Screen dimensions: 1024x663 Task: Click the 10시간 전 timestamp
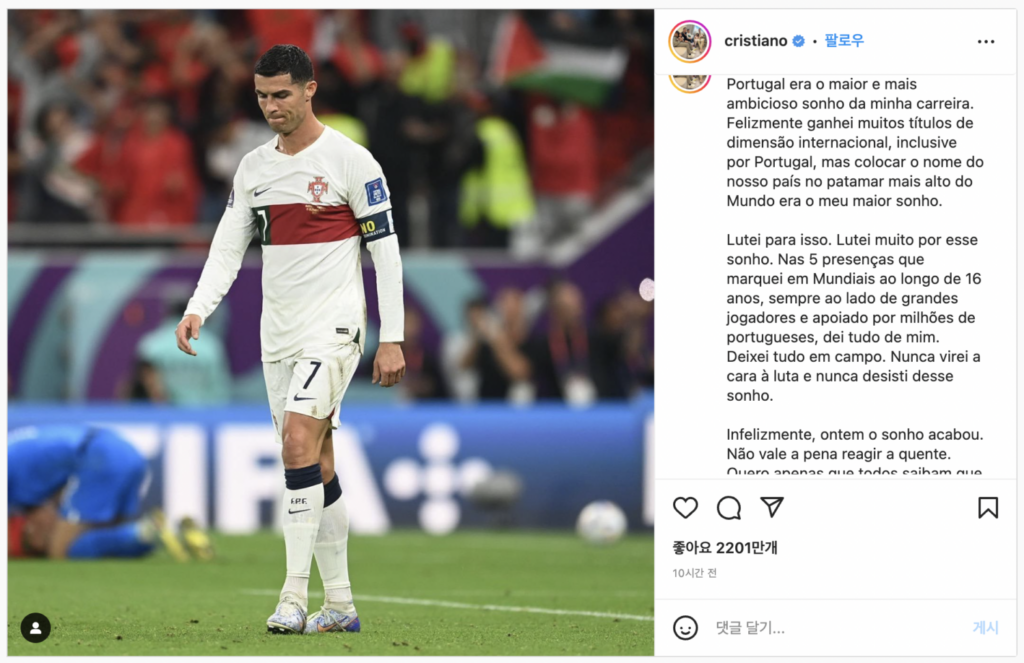point(694,573)
